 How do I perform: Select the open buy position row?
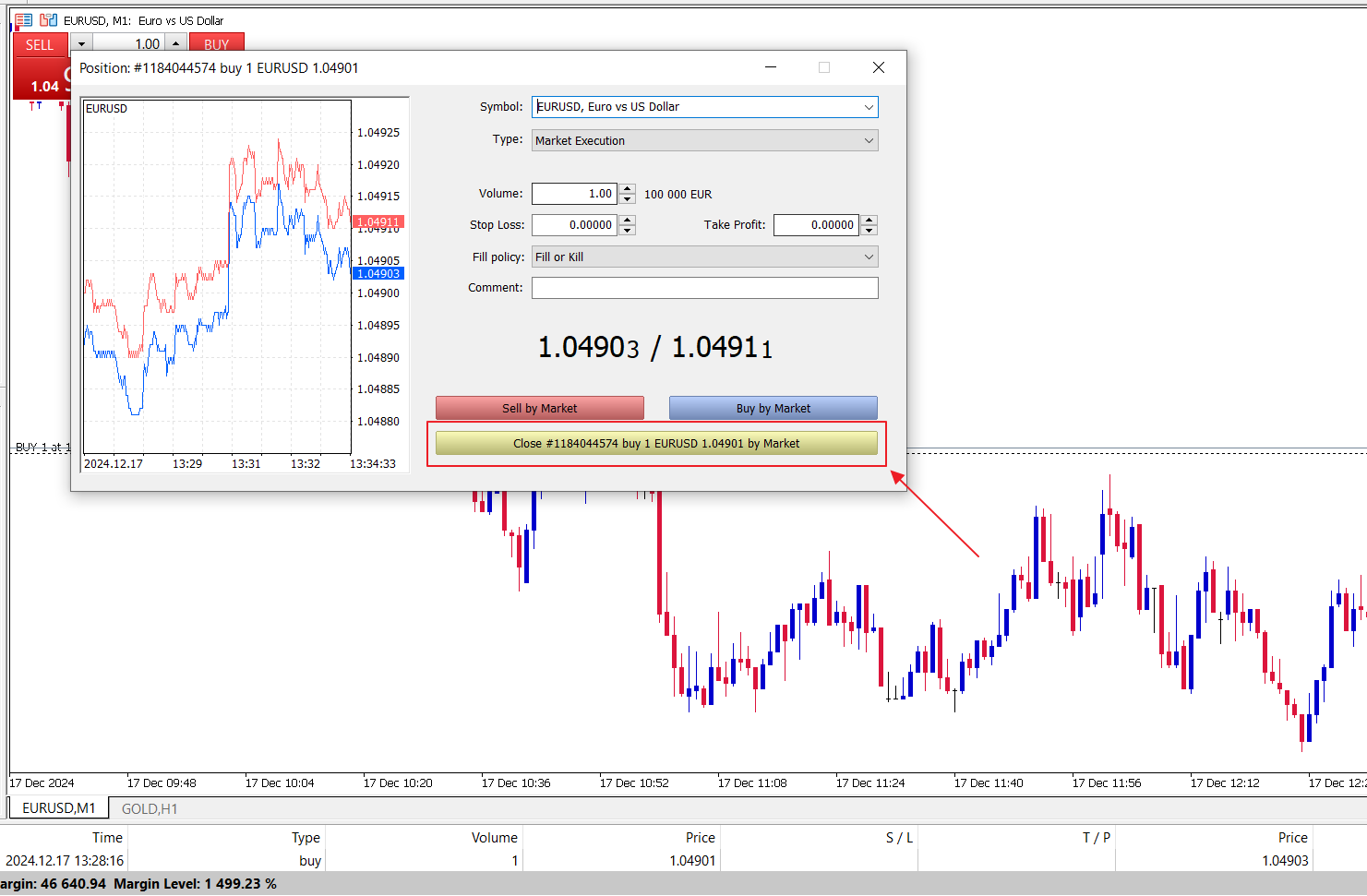[683, 860]
